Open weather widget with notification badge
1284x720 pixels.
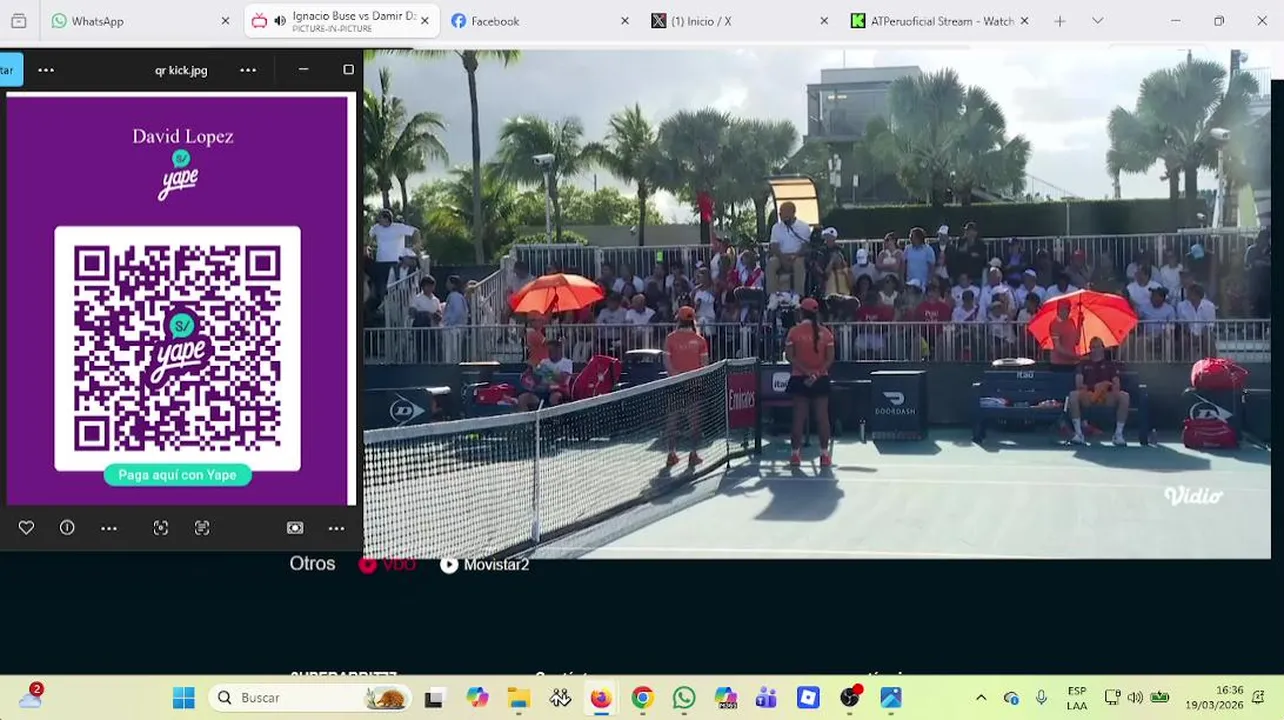click(32, 696)
